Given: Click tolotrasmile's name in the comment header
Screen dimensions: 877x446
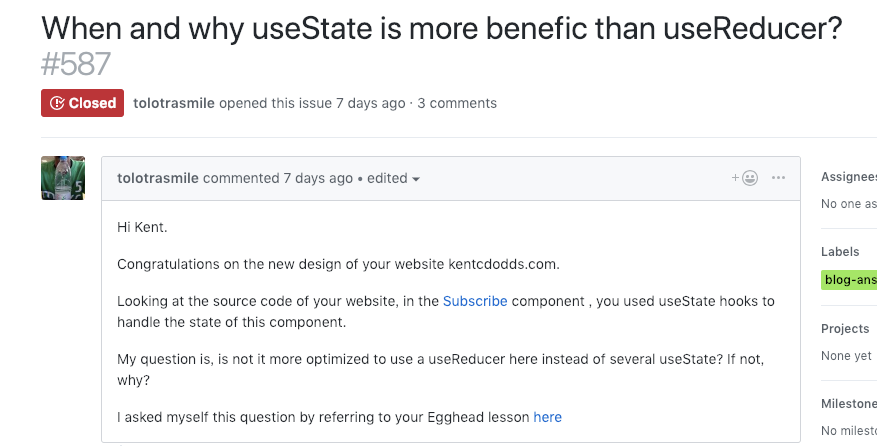Looking at the screenshot, I should [x=158, y=178].
